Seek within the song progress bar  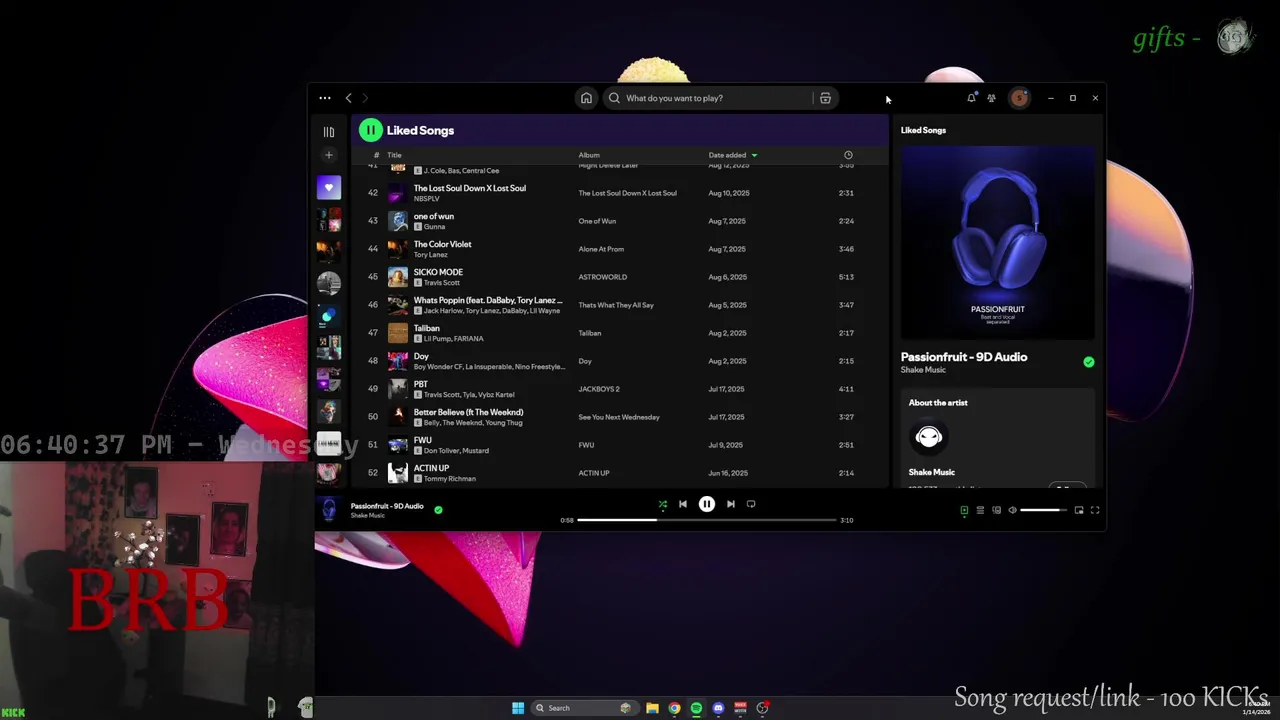[706, 520]
